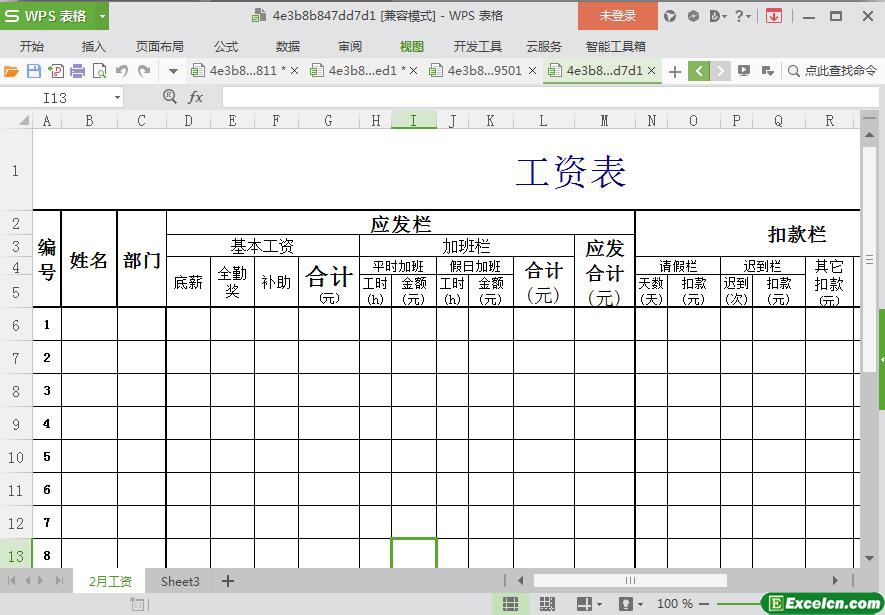Switch to page break preview icon
Screen dimensions: 885x615
[547, 604]
